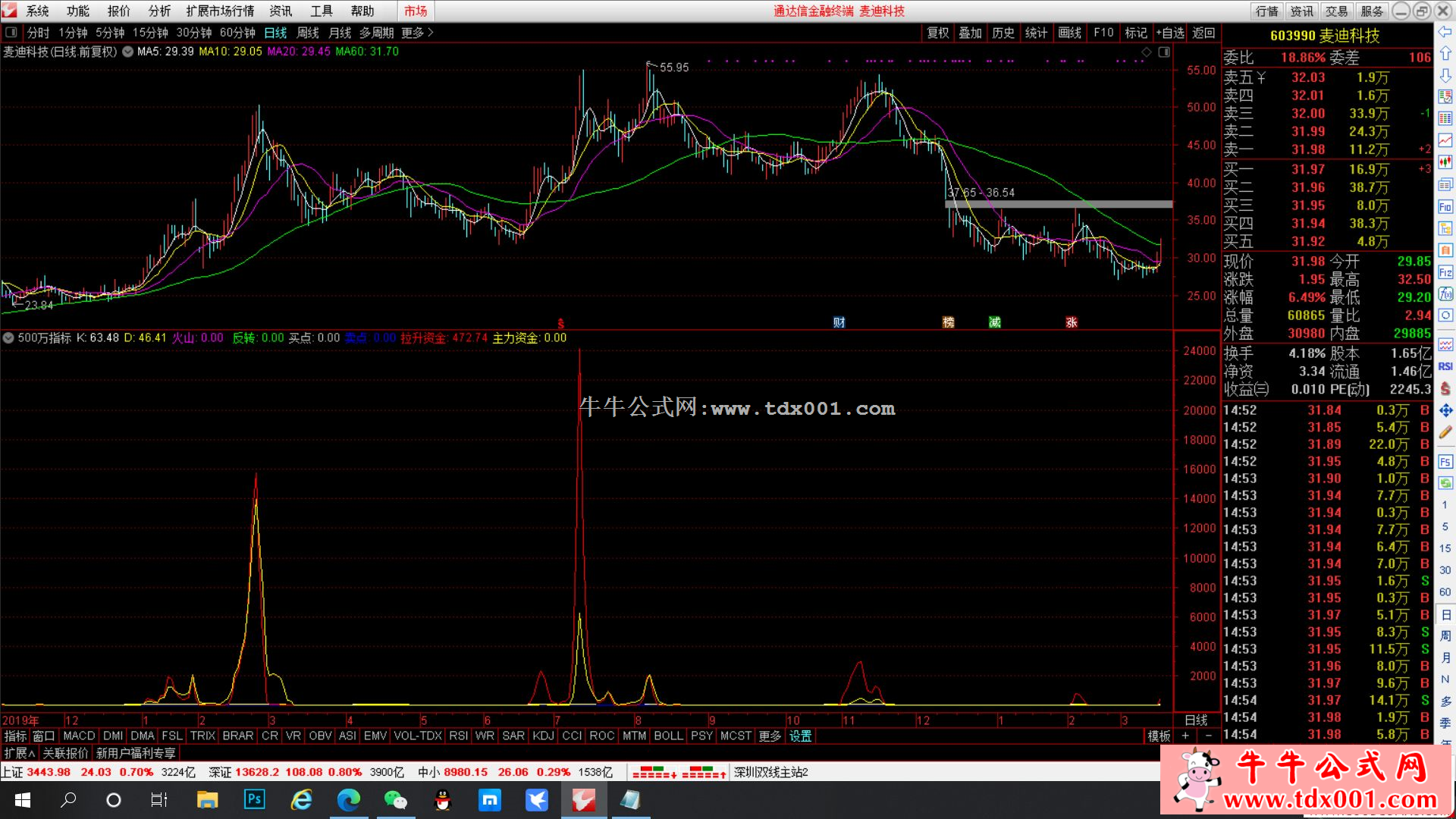Click the green refresh icon in sidebar
This screenshot has height=819, width=1456.
(x=1445, y=483)
